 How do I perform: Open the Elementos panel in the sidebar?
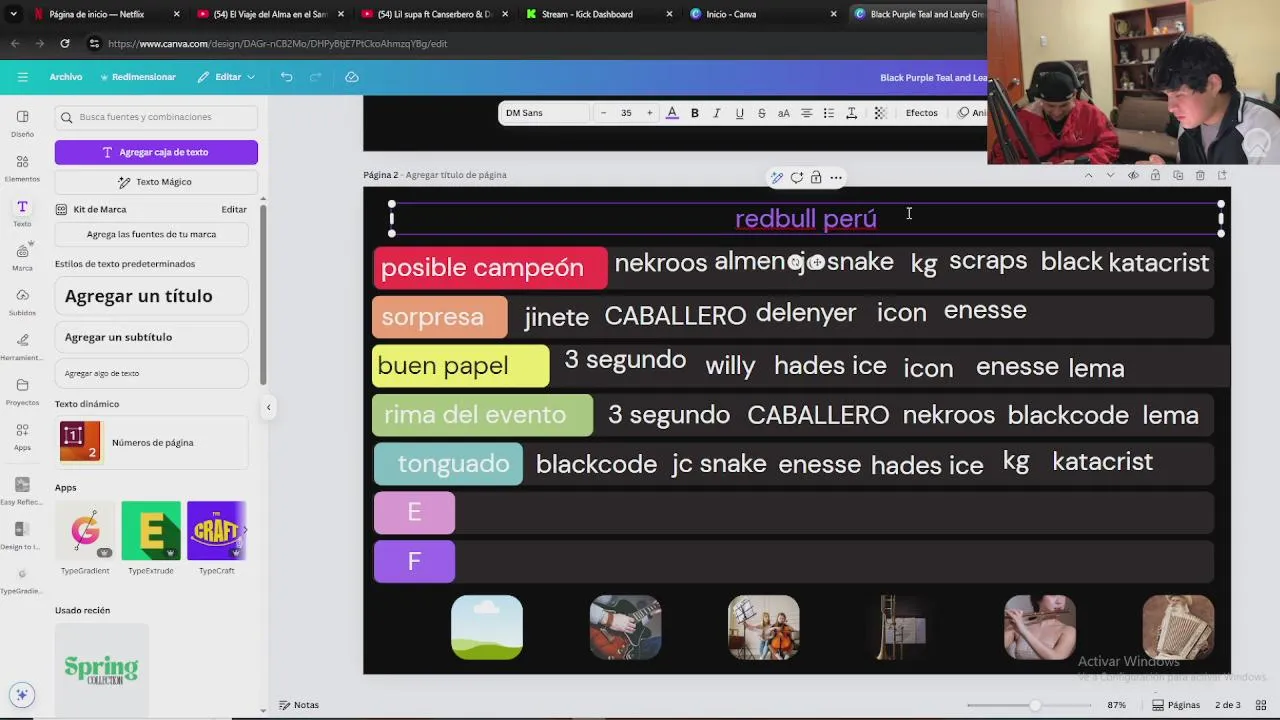tap(22, 168)
